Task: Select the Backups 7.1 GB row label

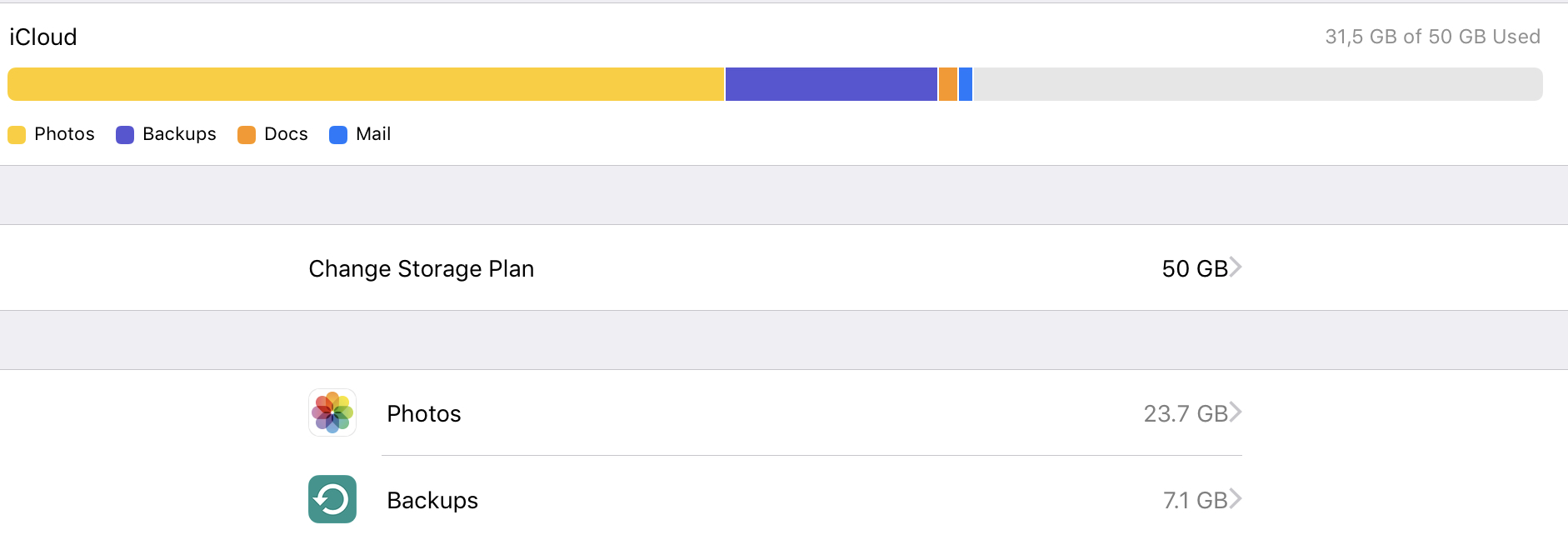Action: click(432, 500)
